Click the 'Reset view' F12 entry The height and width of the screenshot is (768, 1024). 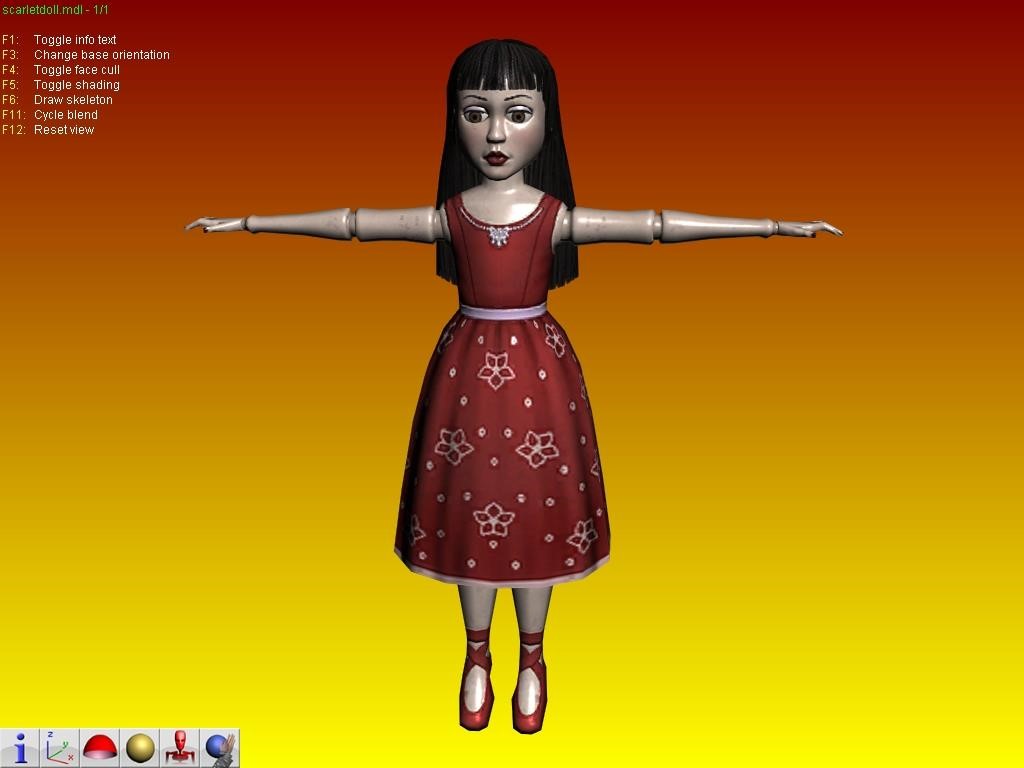[63, 130]
